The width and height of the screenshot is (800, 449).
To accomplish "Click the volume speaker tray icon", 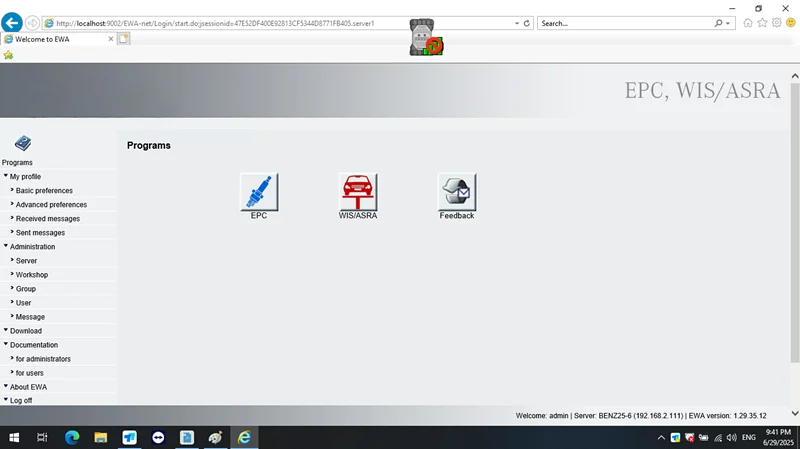I will point(732,438).
